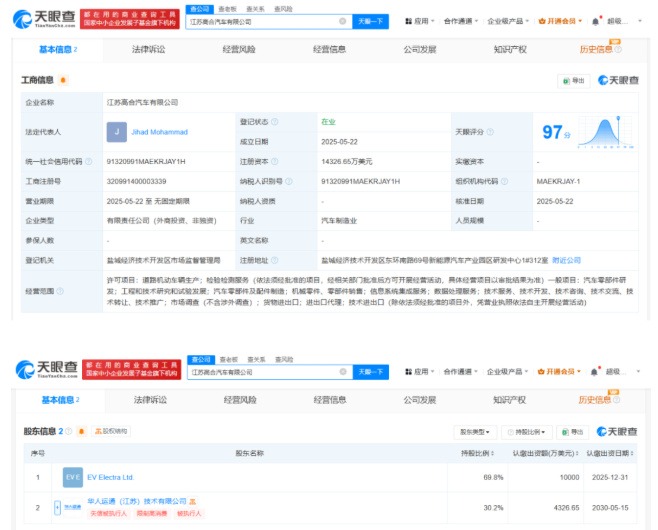Open notifications bell above the 股东信息 section
This screenshot has height=530, width=658.
click(594, 372)
